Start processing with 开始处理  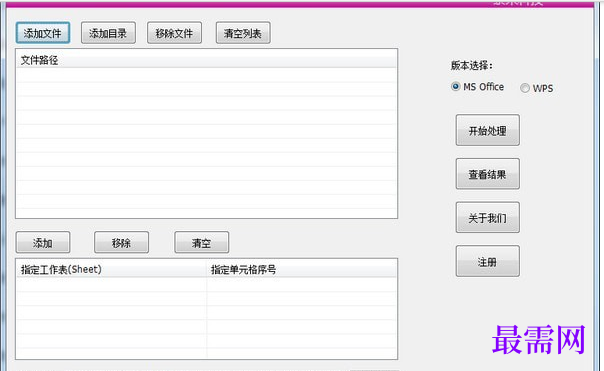[488, 130]
